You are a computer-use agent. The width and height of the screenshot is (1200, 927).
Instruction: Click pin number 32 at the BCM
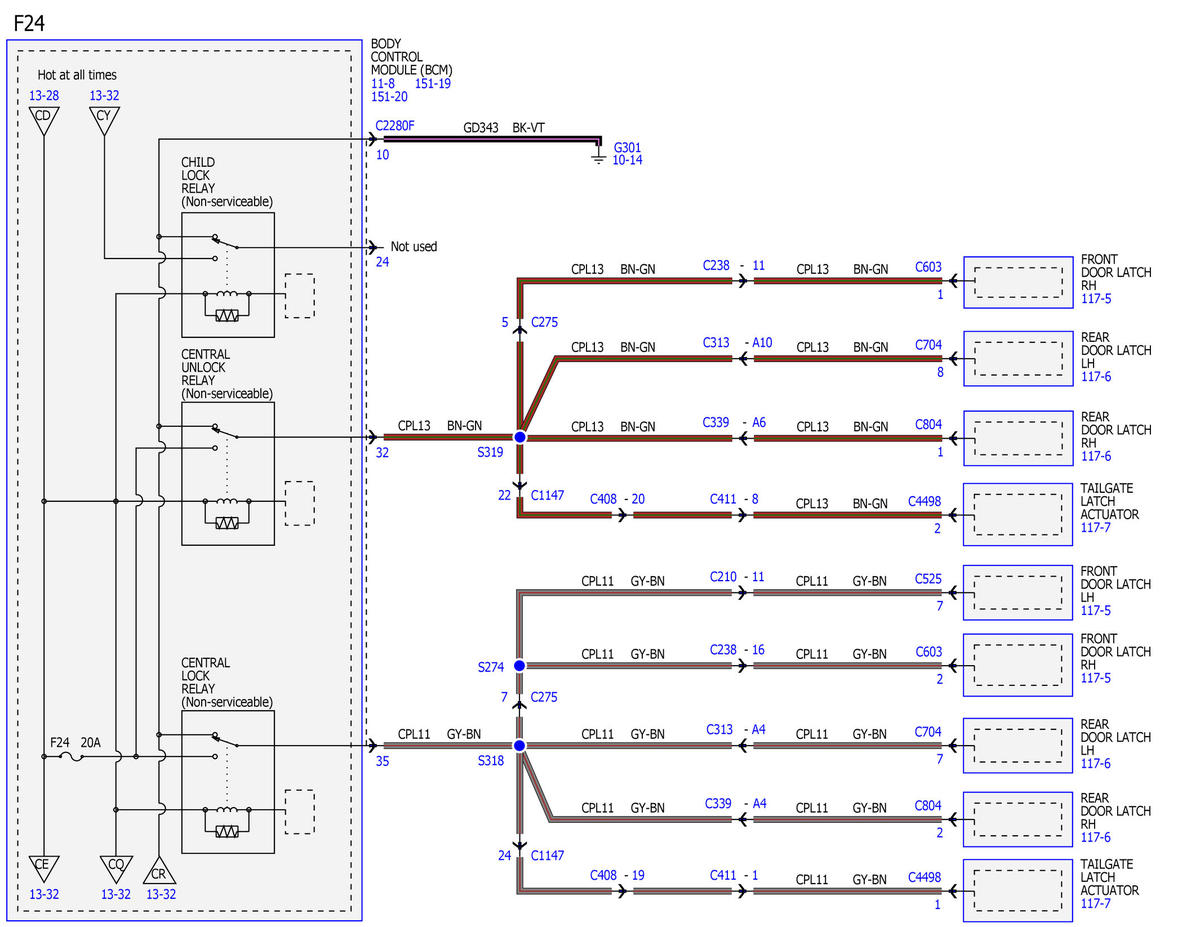tap(382, 452)
